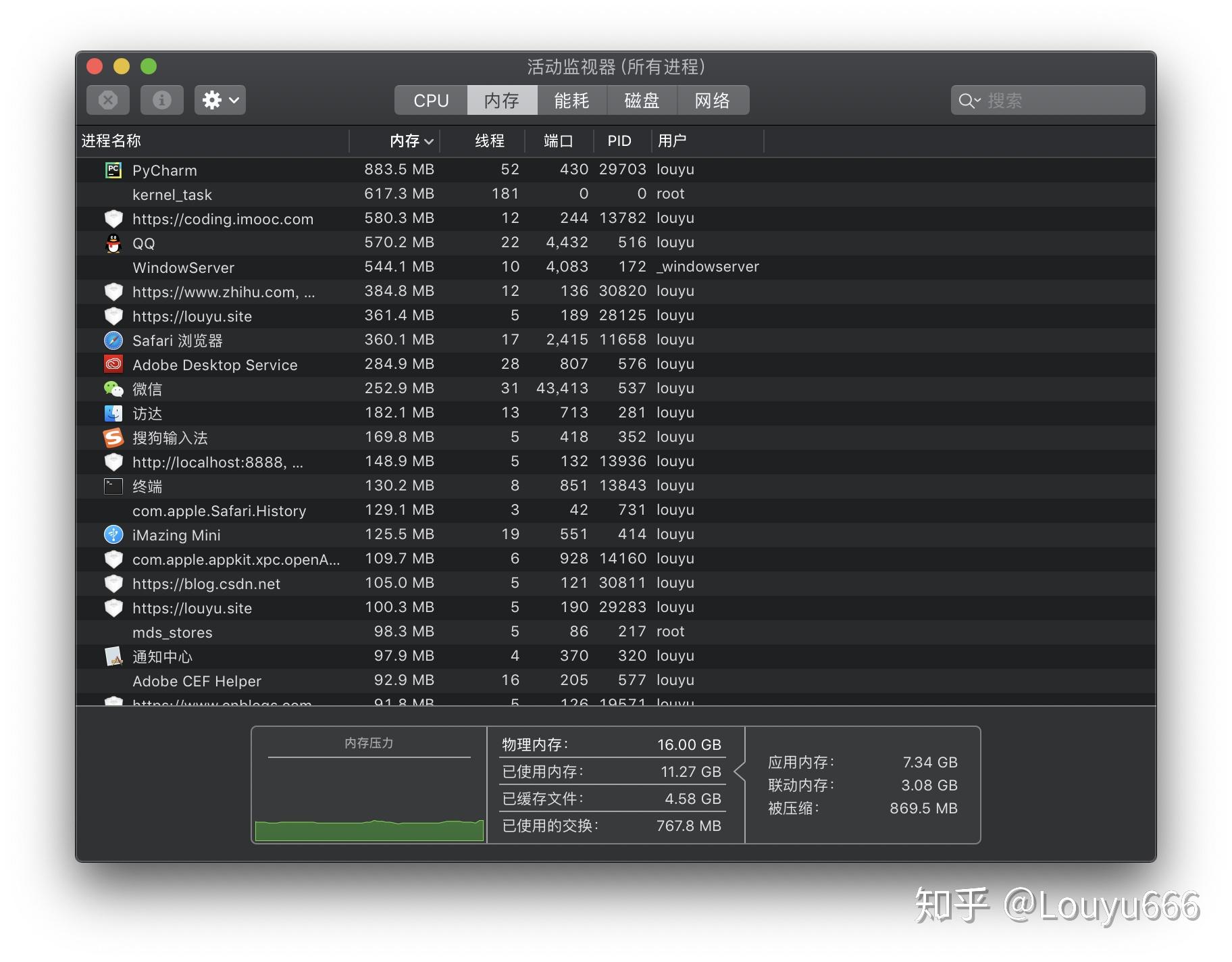Click the iMazing Mini icon
Viewport: 1232px width, 962px height.
pyautogui.click(x=113, y=535)
